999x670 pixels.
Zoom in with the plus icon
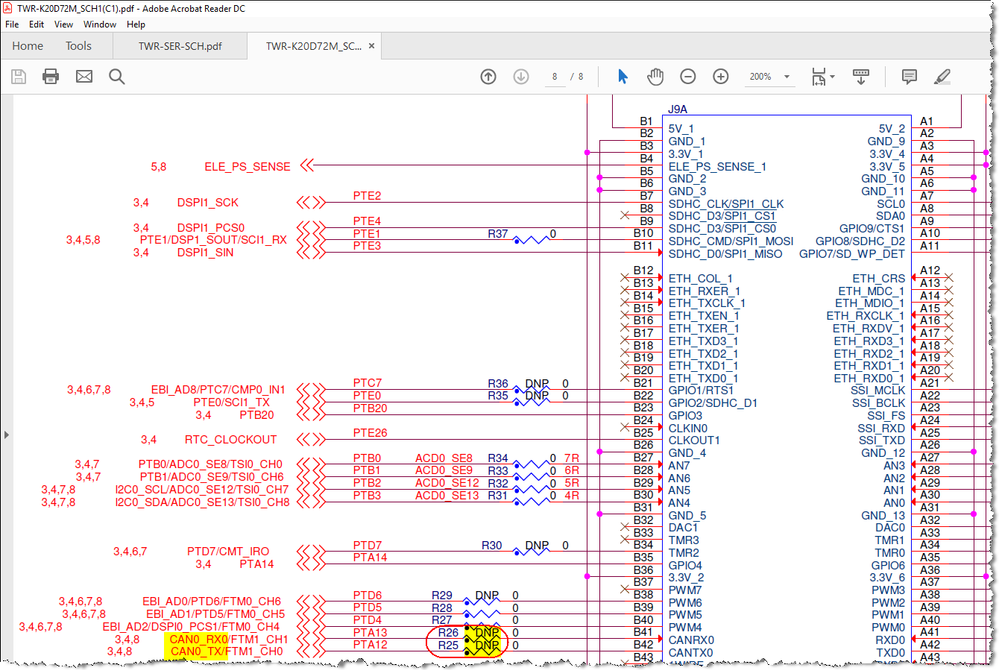(720, 76)
